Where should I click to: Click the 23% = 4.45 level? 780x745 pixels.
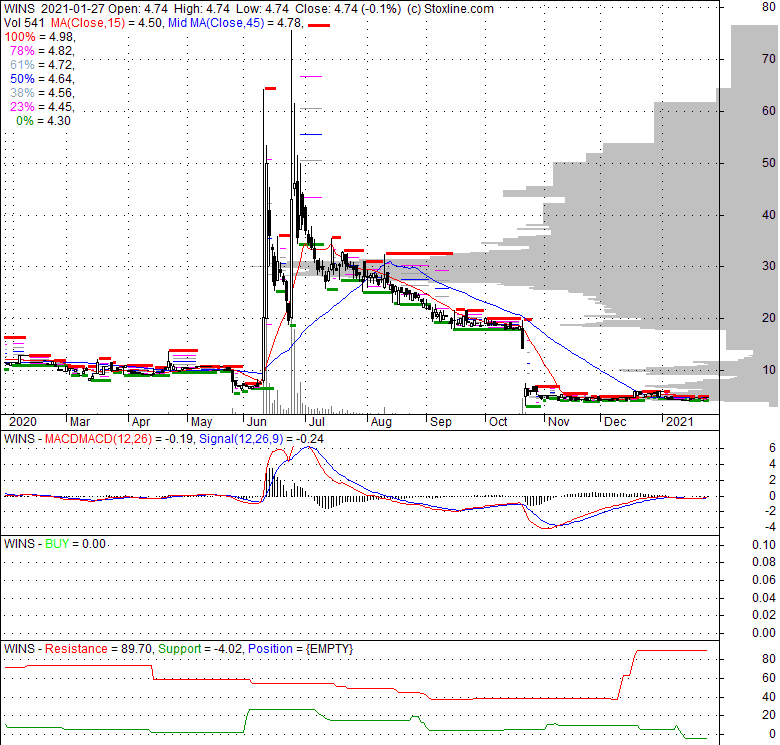pyautogui.click(x=42, y=106)
